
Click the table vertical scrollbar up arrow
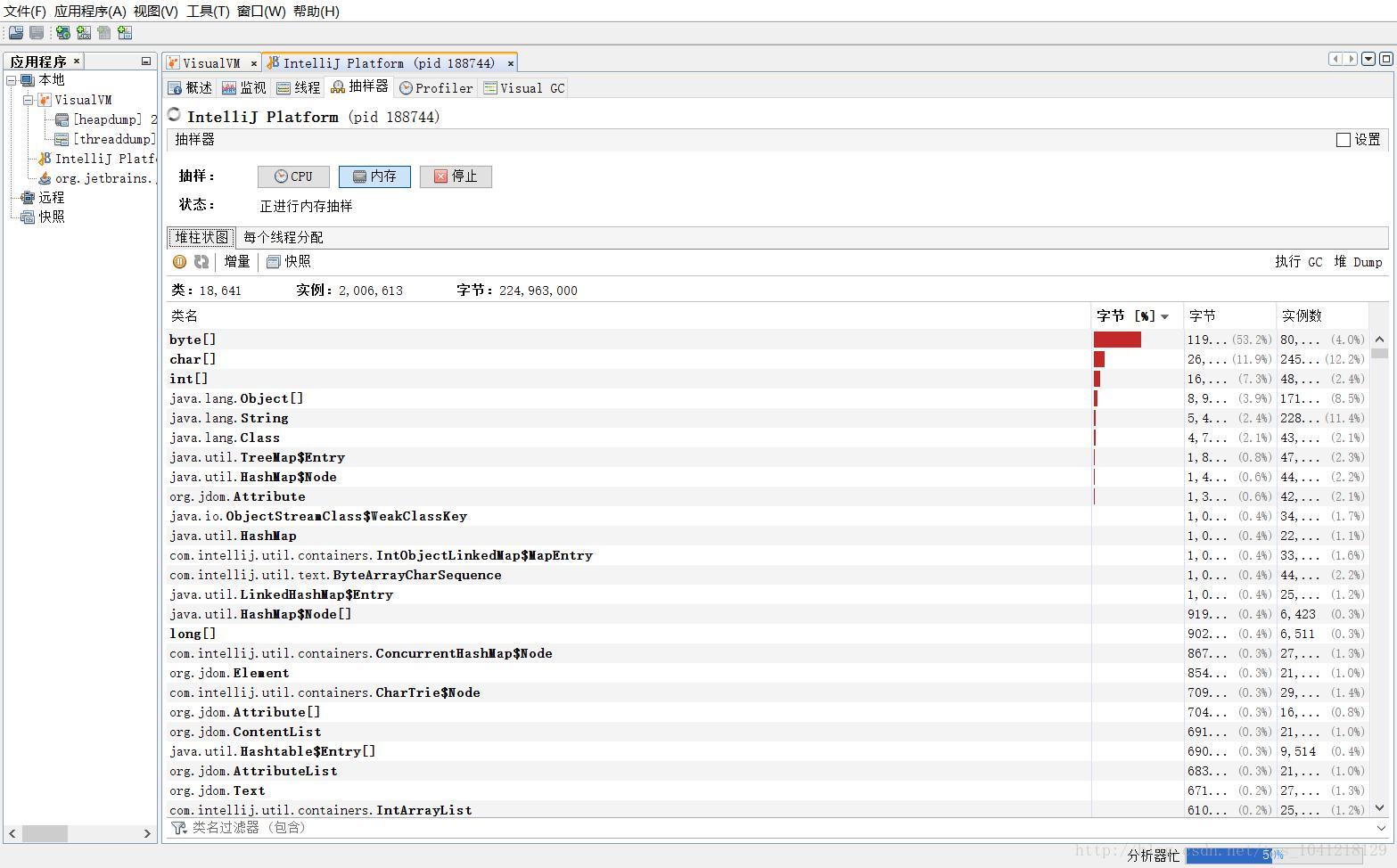click(x=1380, y=339)
